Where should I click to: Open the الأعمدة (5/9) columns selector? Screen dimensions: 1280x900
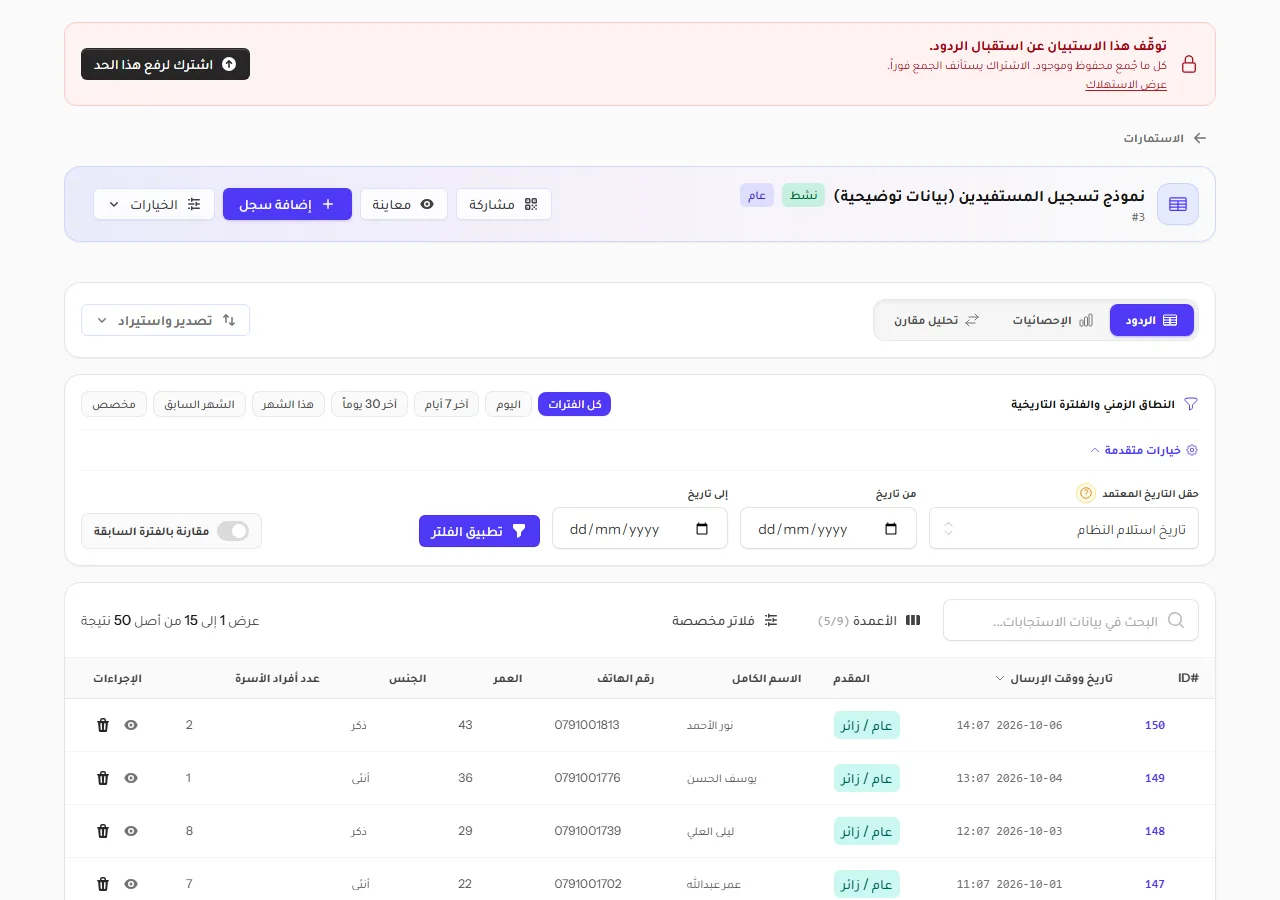(x=869, y=621)
